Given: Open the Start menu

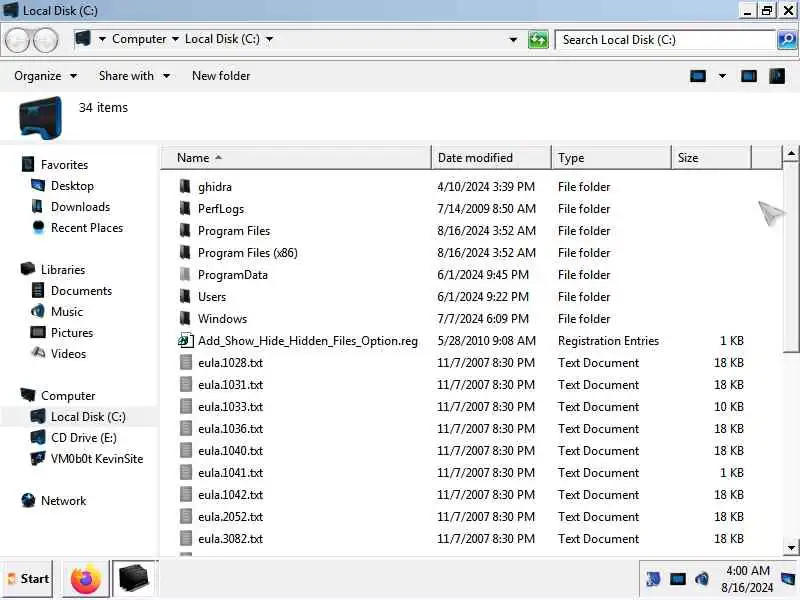Looking at the screenshot, I should click(28, 579).
